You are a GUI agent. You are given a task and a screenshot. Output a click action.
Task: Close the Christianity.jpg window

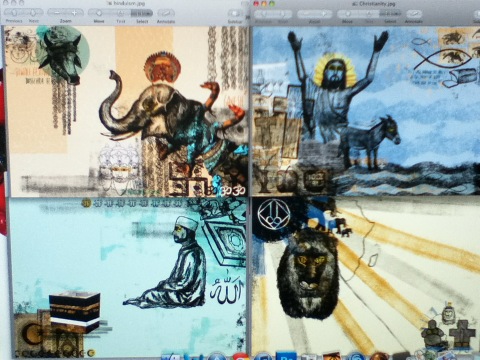coord(256,4)
